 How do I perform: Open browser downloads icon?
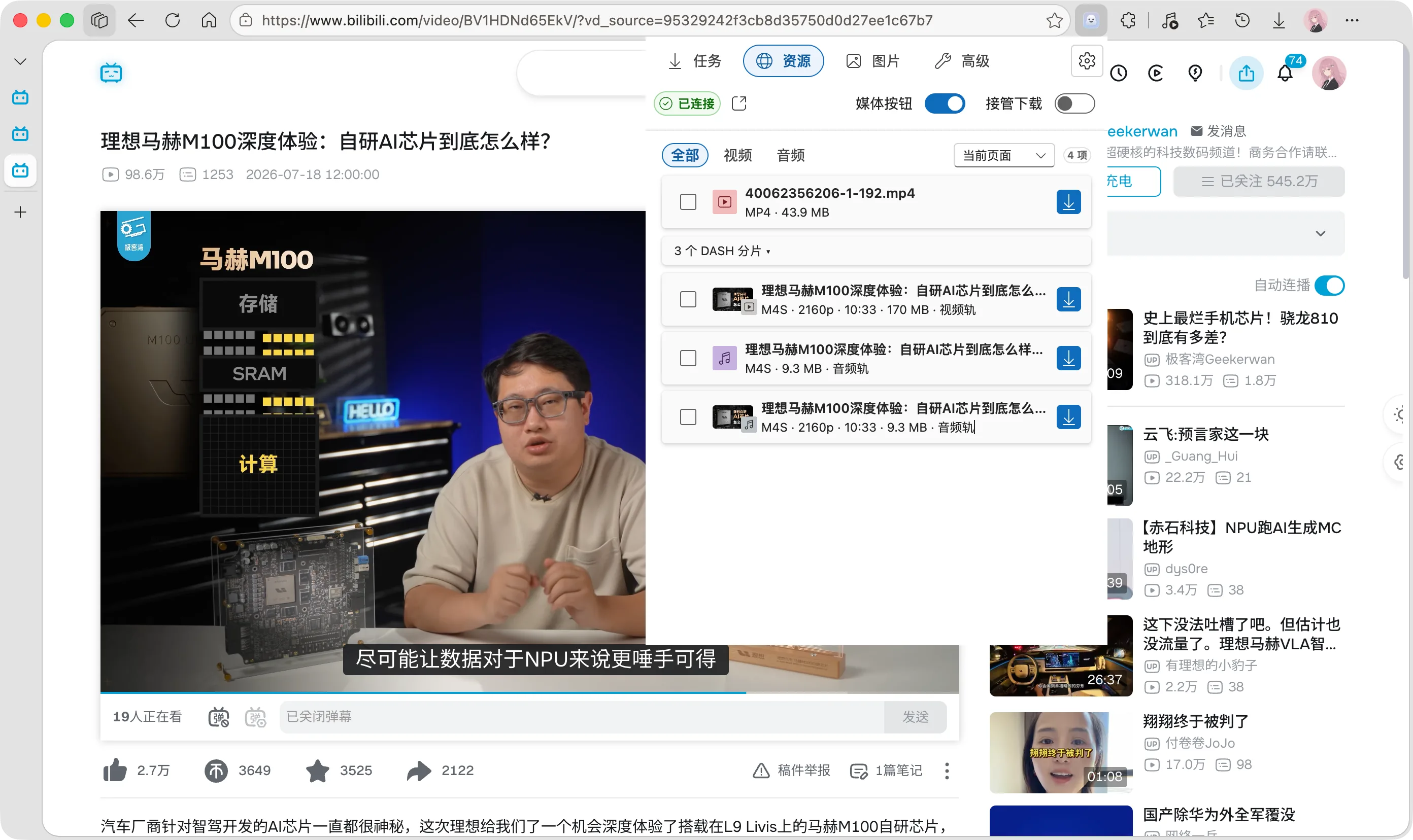(x=1279, y=21)
